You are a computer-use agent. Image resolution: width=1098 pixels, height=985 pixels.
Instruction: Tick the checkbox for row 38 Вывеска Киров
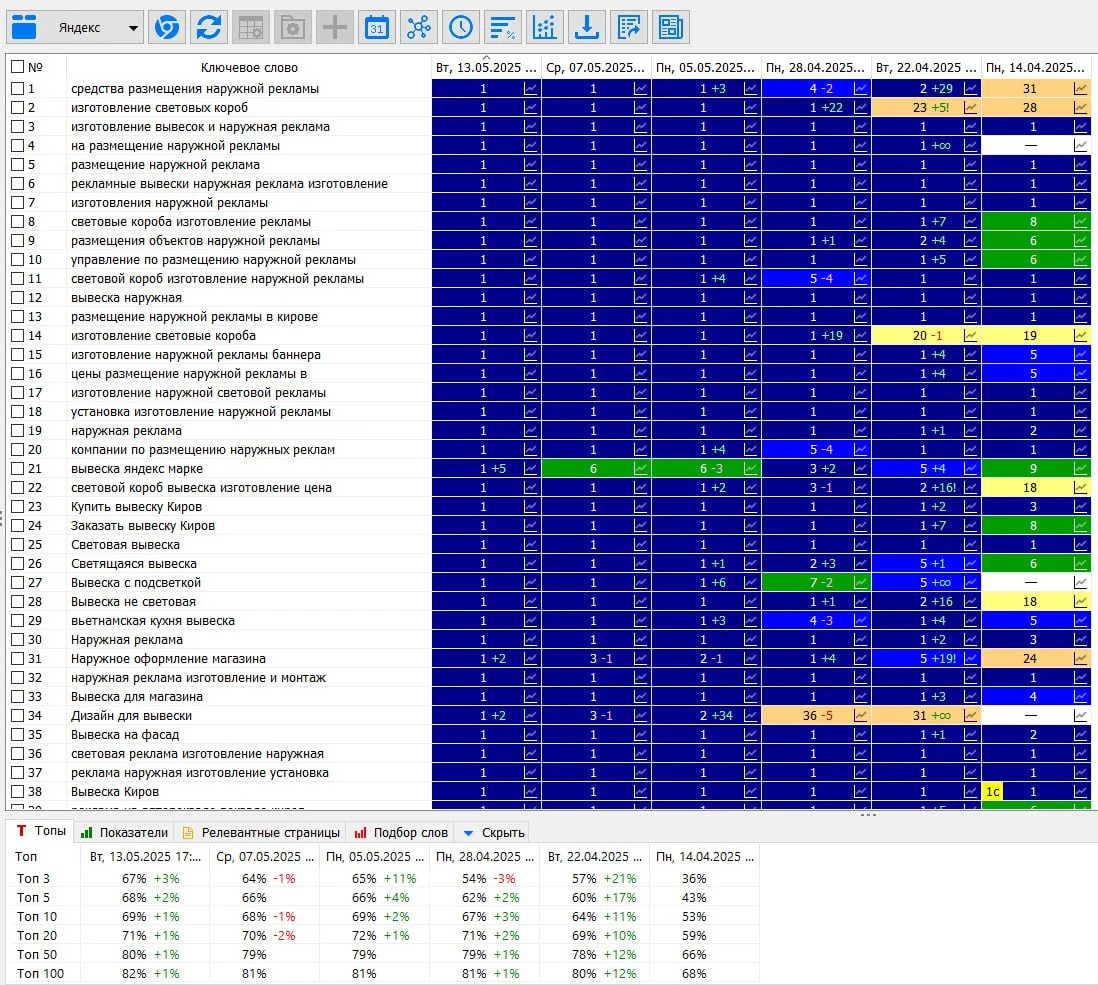[x=18, y=792]
